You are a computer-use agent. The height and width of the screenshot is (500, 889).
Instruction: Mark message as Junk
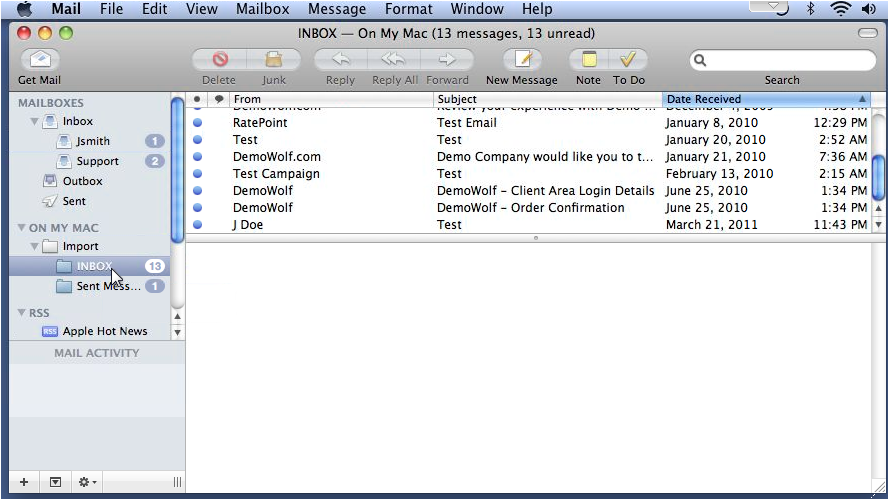click(x=274, y=59)
